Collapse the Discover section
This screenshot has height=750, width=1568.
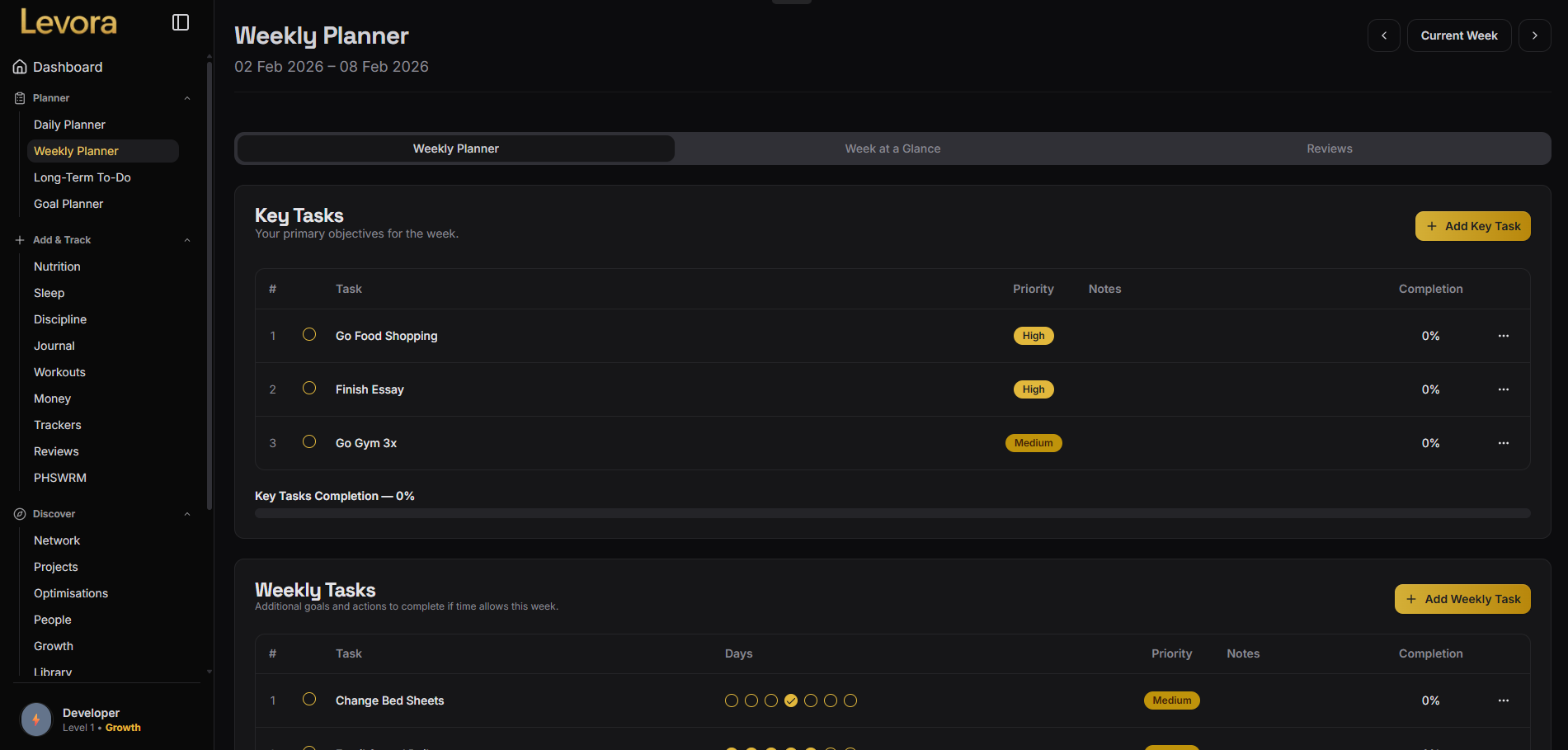coord(187,513)
